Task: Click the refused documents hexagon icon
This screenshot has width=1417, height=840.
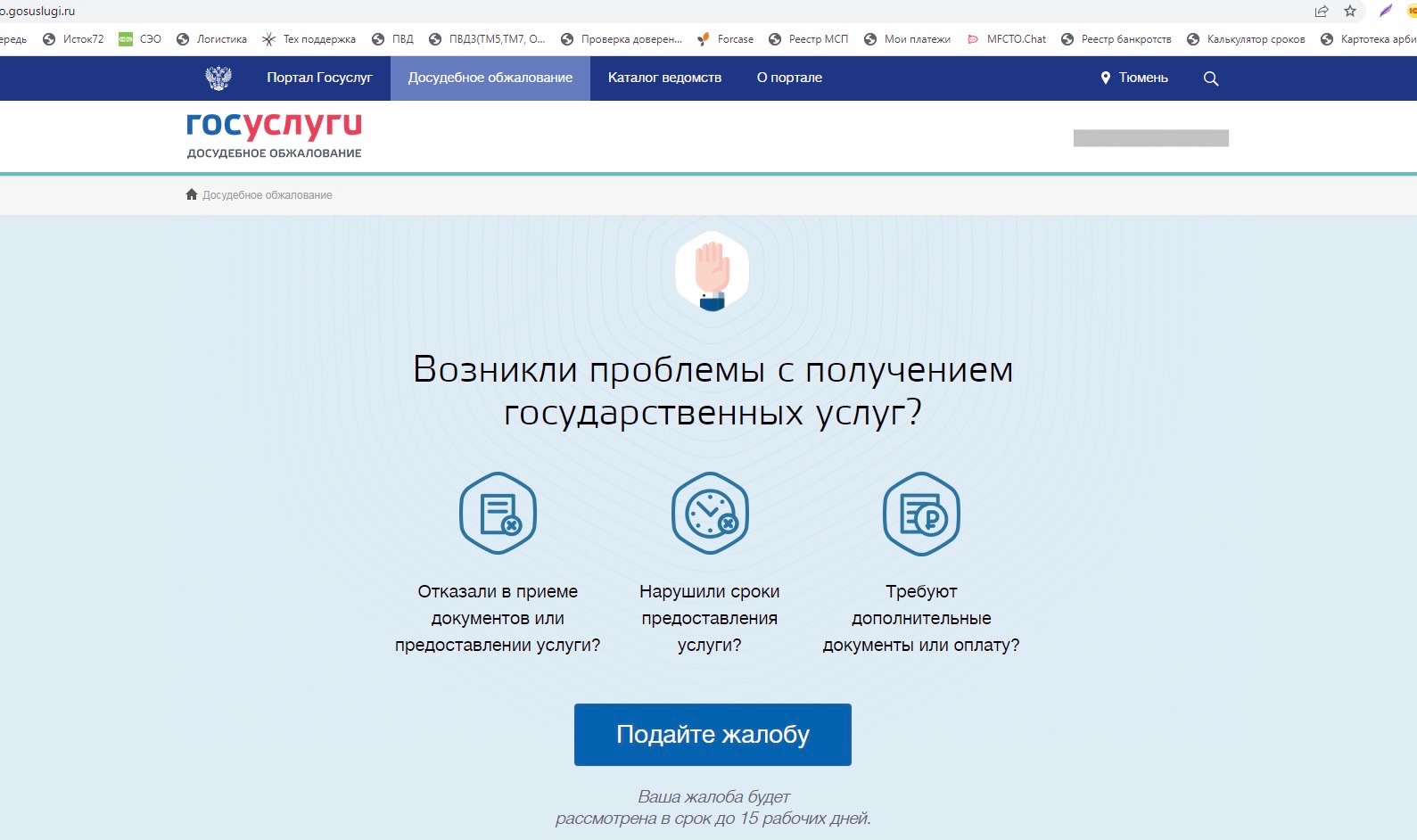Action: (498, 514)
